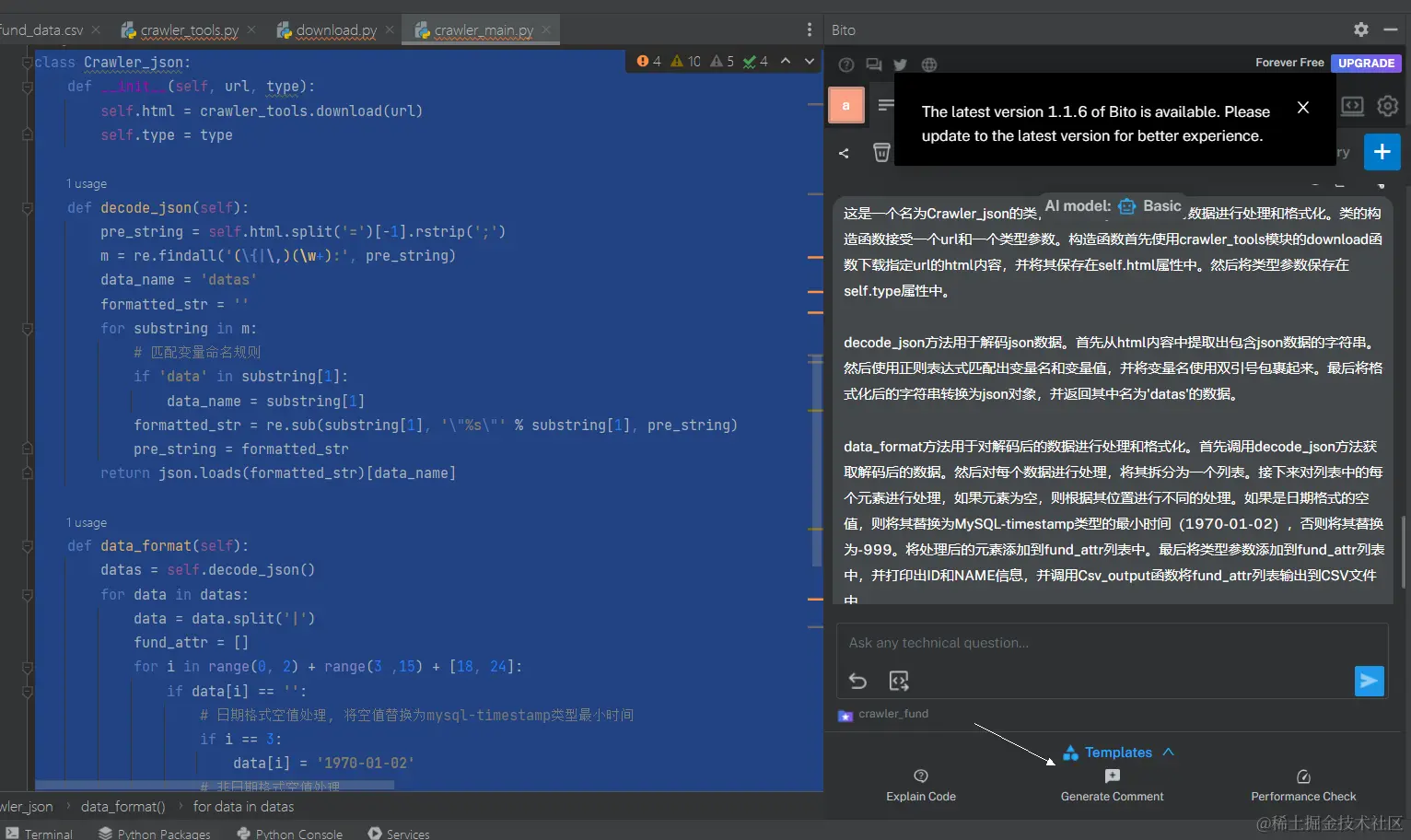Insert selected code using code snippet icon
Viewport: 1411px width, 840px height.
pos(899,681)
